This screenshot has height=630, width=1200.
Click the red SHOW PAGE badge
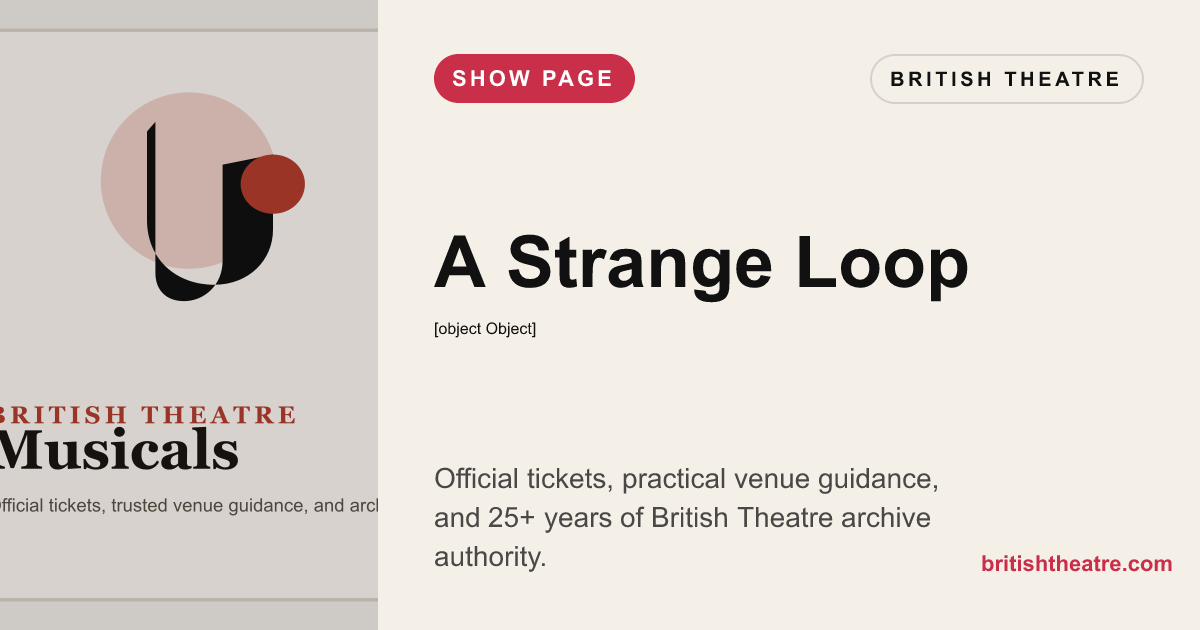534,79
